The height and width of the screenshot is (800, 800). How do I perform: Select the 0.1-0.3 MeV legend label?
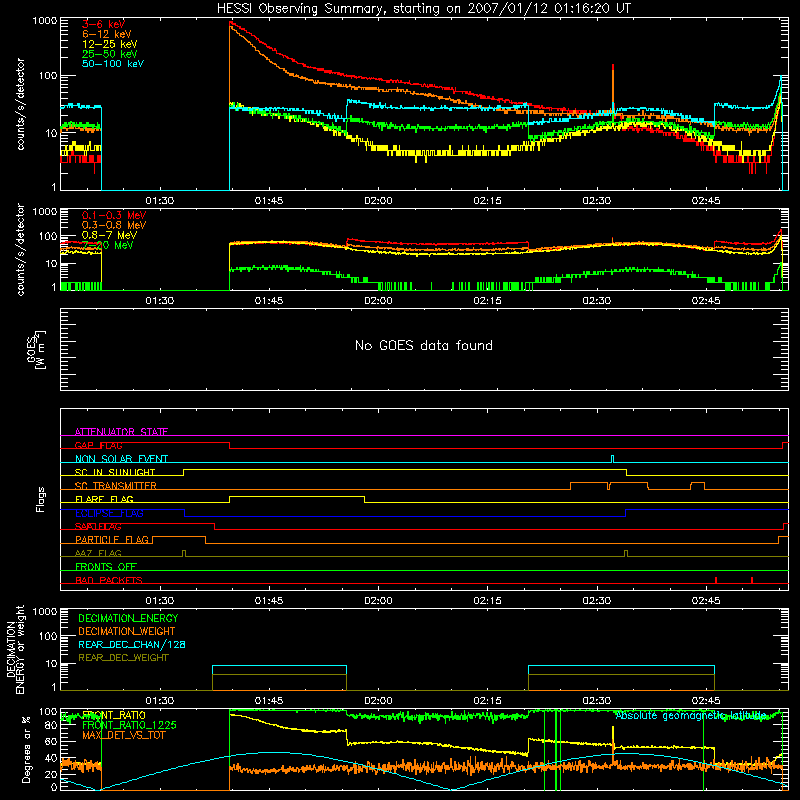point(114,215)
